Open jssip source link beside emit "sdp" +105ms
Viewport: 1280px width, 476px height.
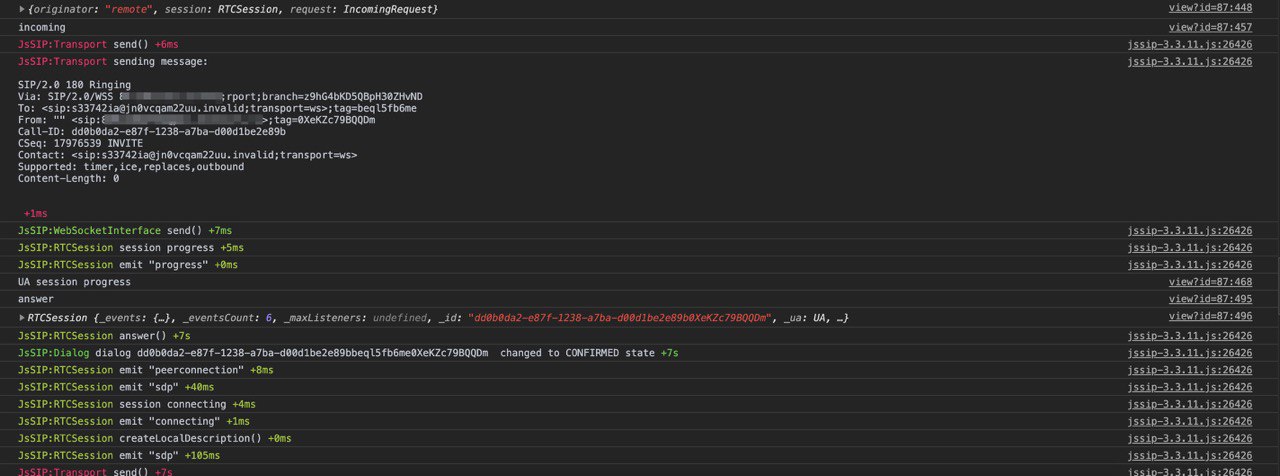1190,455
